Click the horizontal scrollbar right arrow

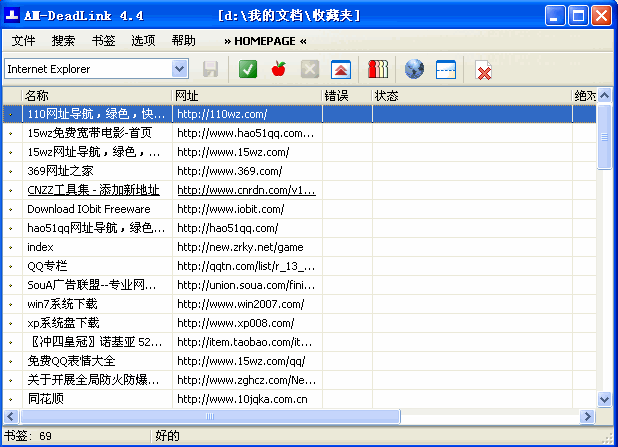pos(587,416)
